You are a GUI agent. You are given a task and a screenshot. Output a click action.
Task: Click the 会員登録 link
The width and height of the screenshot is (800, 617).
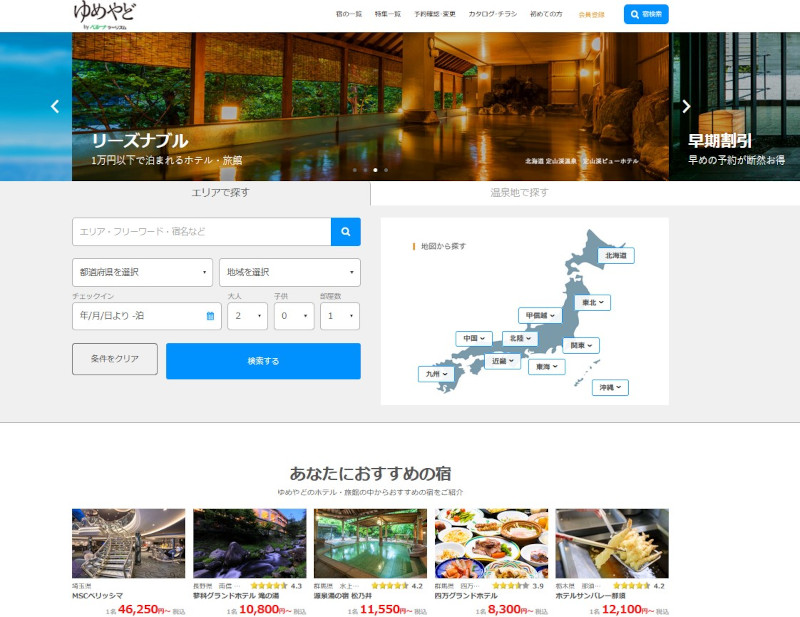click(x=591, y=15)
